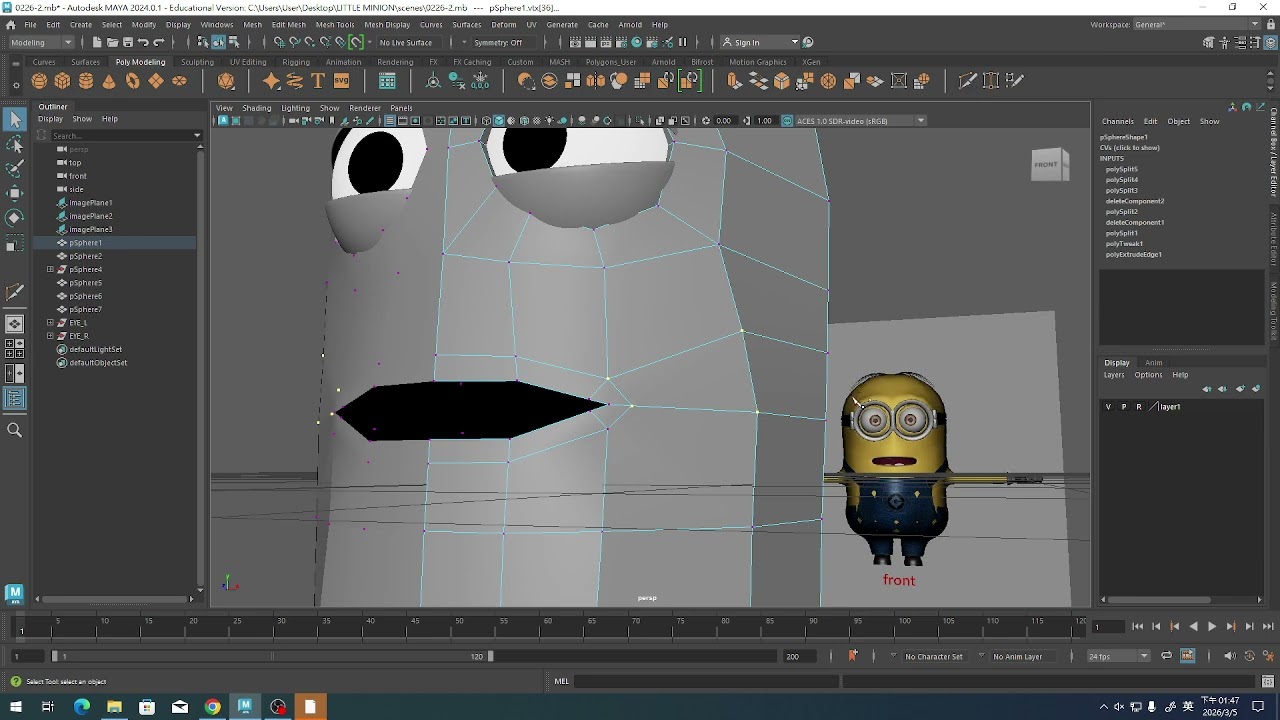Toggle layer1 playback P box
Screen dimensions: 1280x720
(x=1123, y=407)
